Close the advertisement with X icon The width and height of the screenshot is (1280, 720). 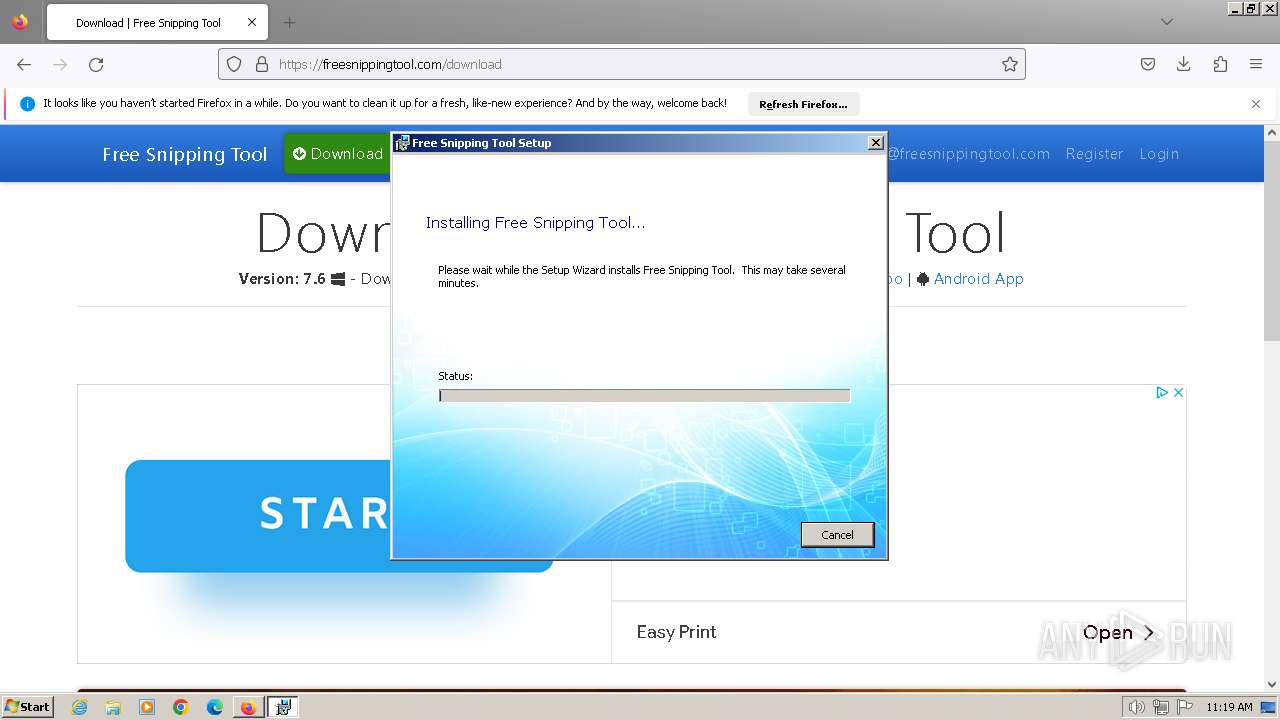tap(1178, 392)
